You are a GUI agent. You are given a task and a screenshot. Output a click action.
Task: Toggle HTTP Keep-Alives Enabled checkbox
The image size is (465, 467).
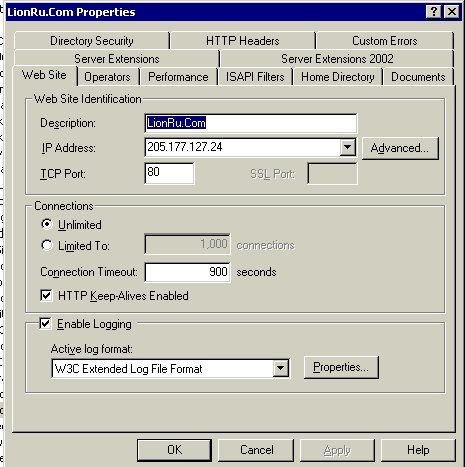click(46, 296)
